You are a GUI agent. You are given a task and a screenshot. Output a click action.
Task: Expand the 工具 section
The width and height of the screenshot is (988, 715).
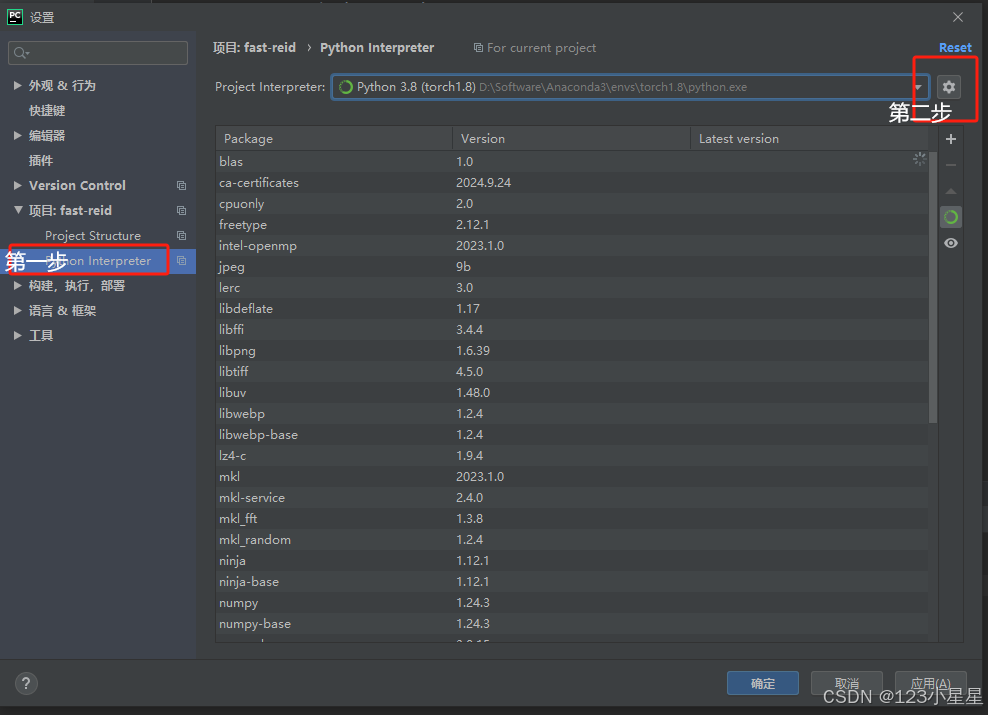coord(18,336)
